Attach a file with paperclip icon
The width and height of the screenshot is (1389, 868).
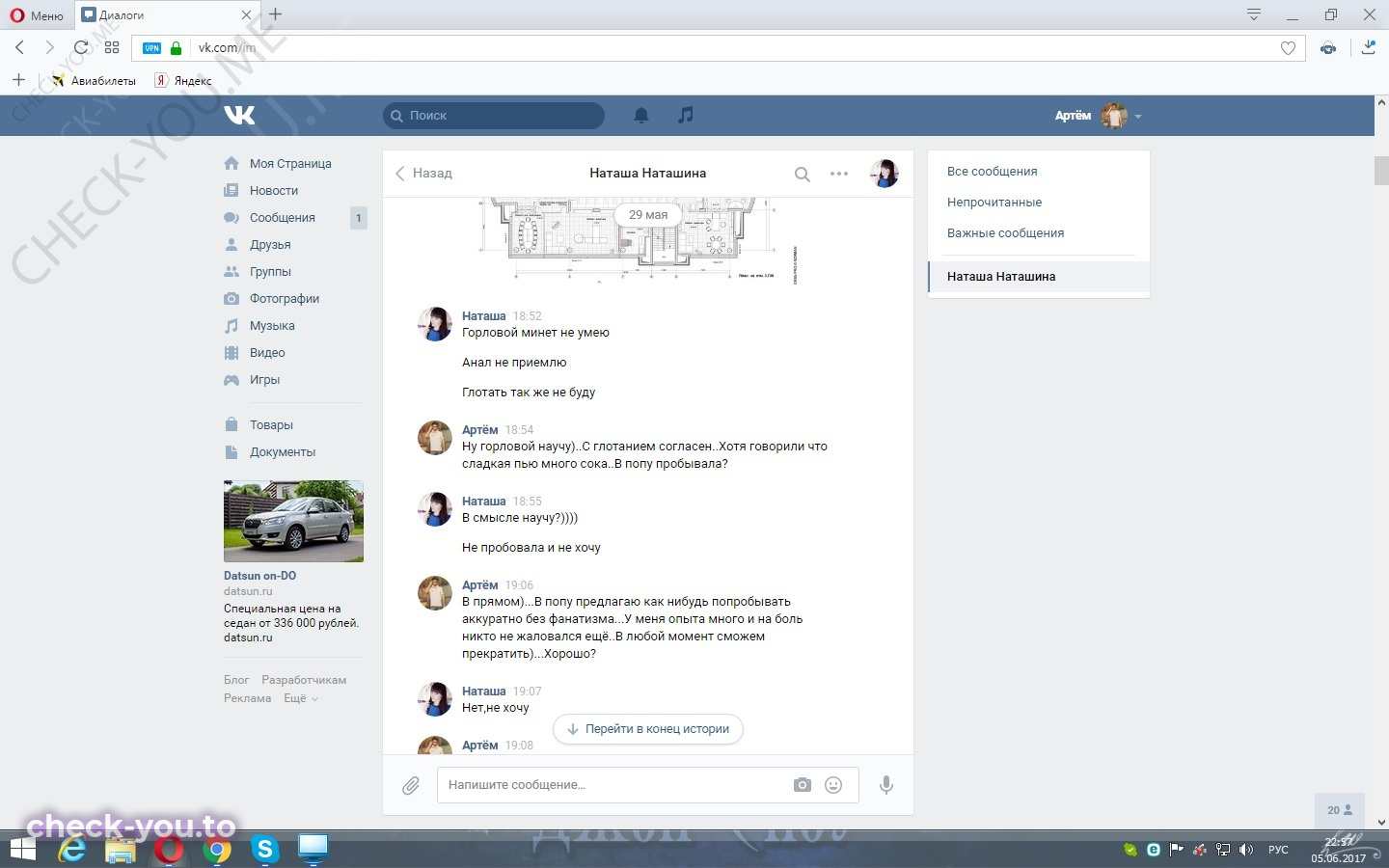[x=411, y=786]
